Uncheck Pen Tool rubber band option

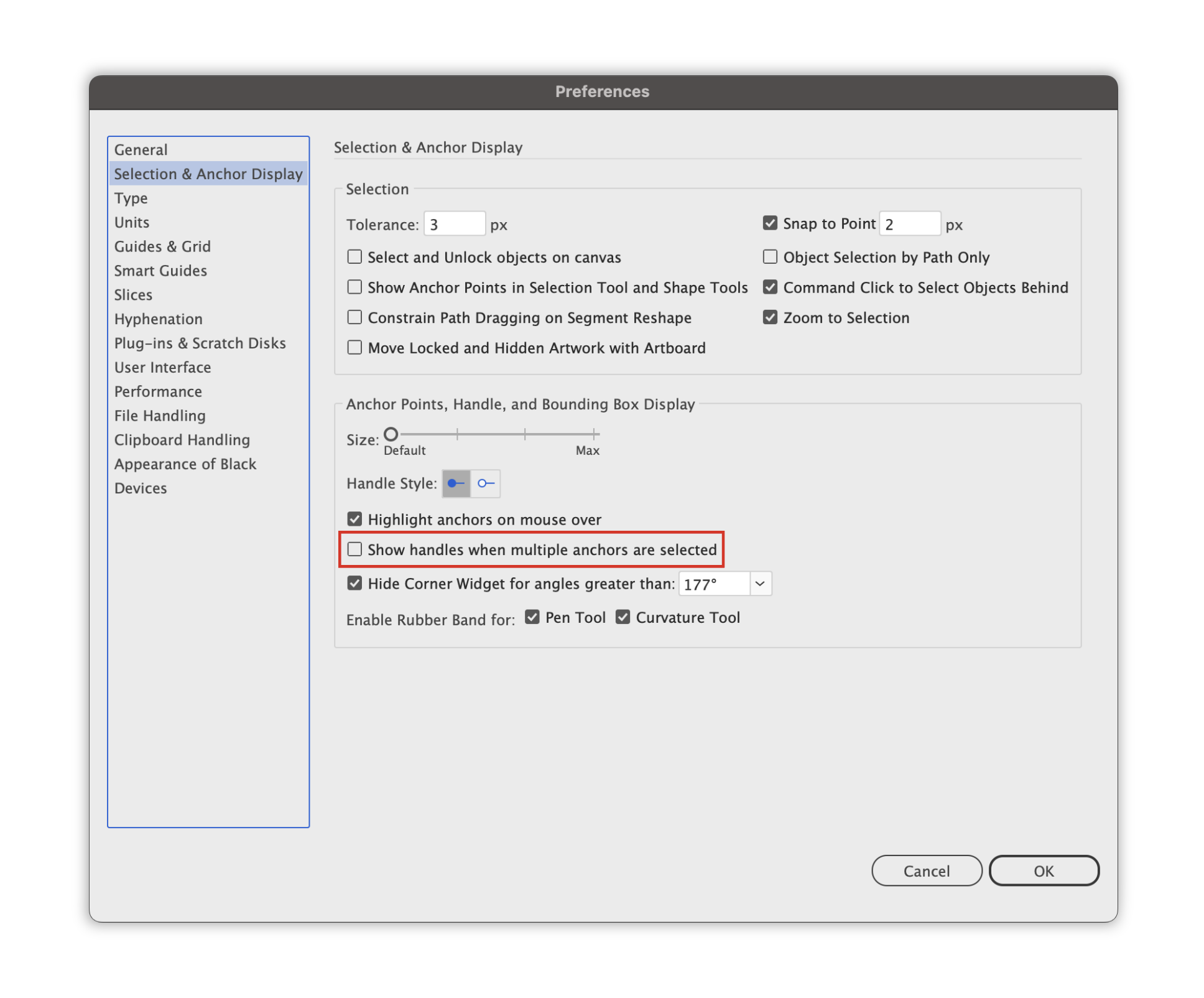532,617
